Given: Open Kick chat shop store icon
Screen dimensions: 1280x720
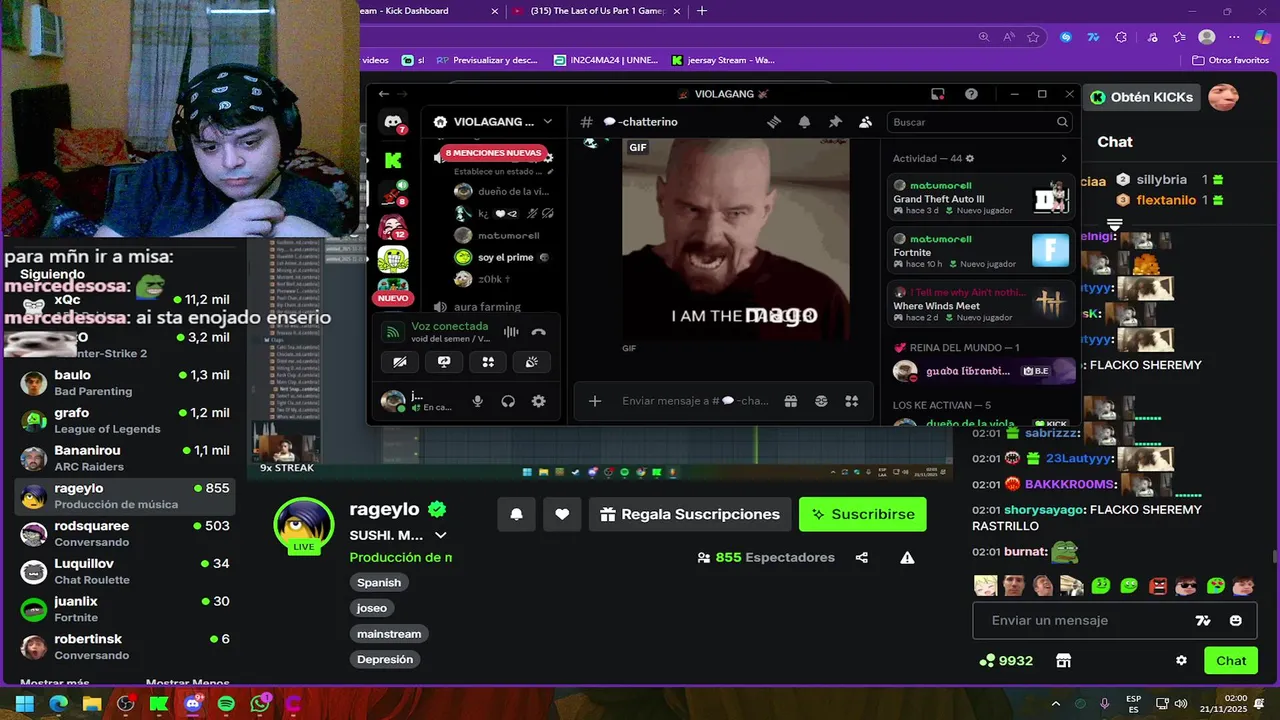Looking at the screenshot, I should click(1063, 661).
